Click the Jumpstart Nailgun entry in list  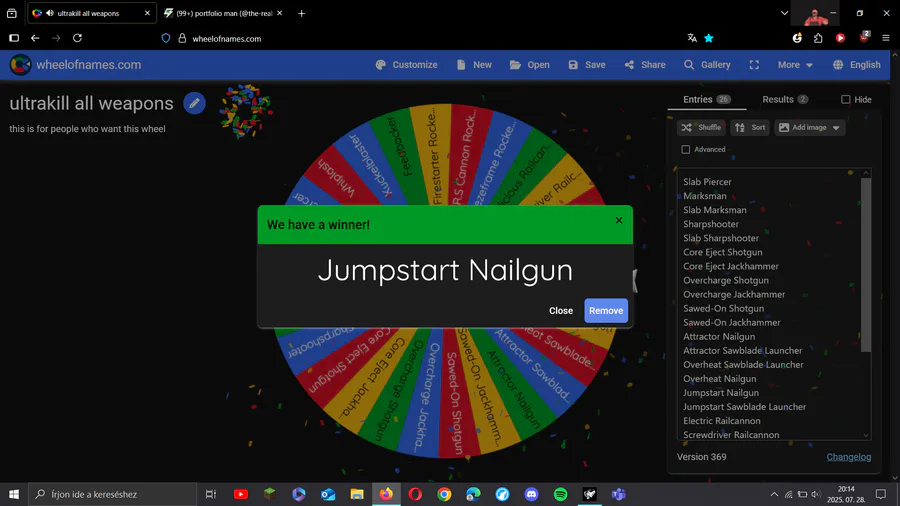click(x=720, y=392)
